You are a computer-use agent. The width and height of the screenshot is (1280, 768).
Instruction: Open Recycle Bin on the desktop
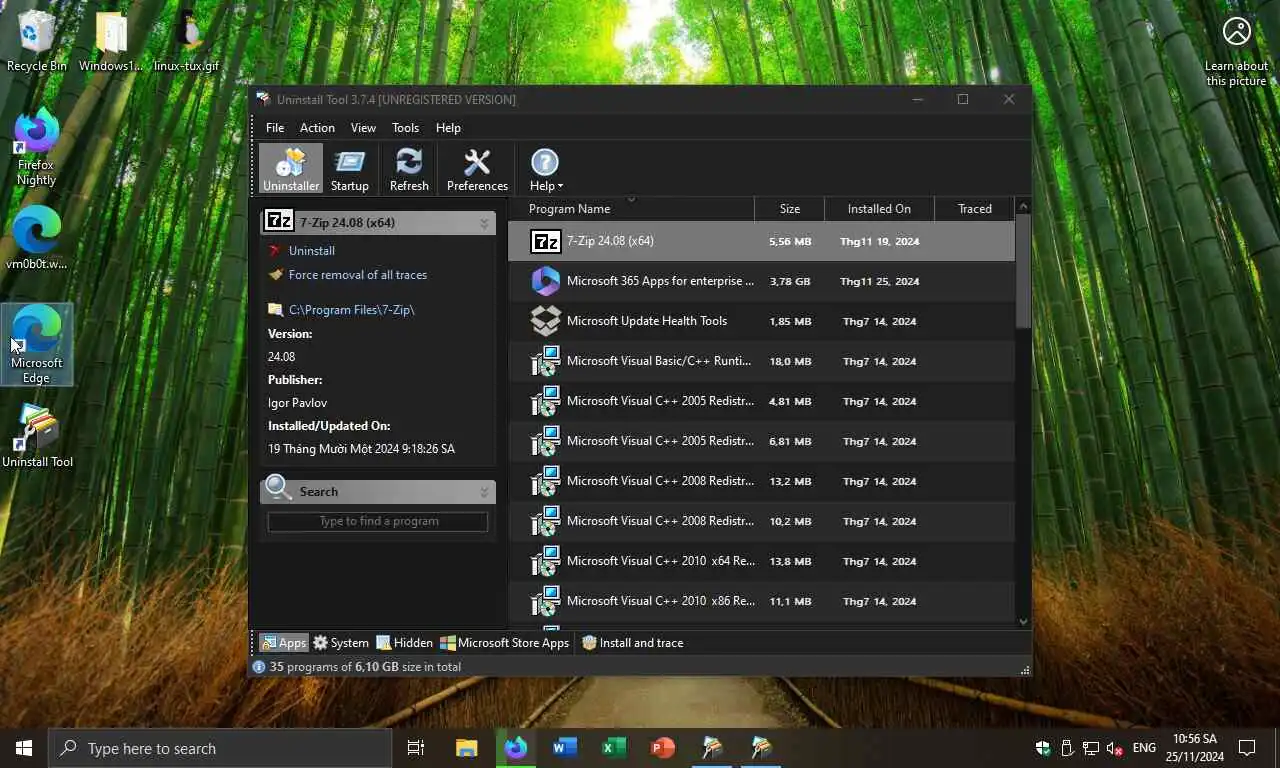click(x=37, y=41)
